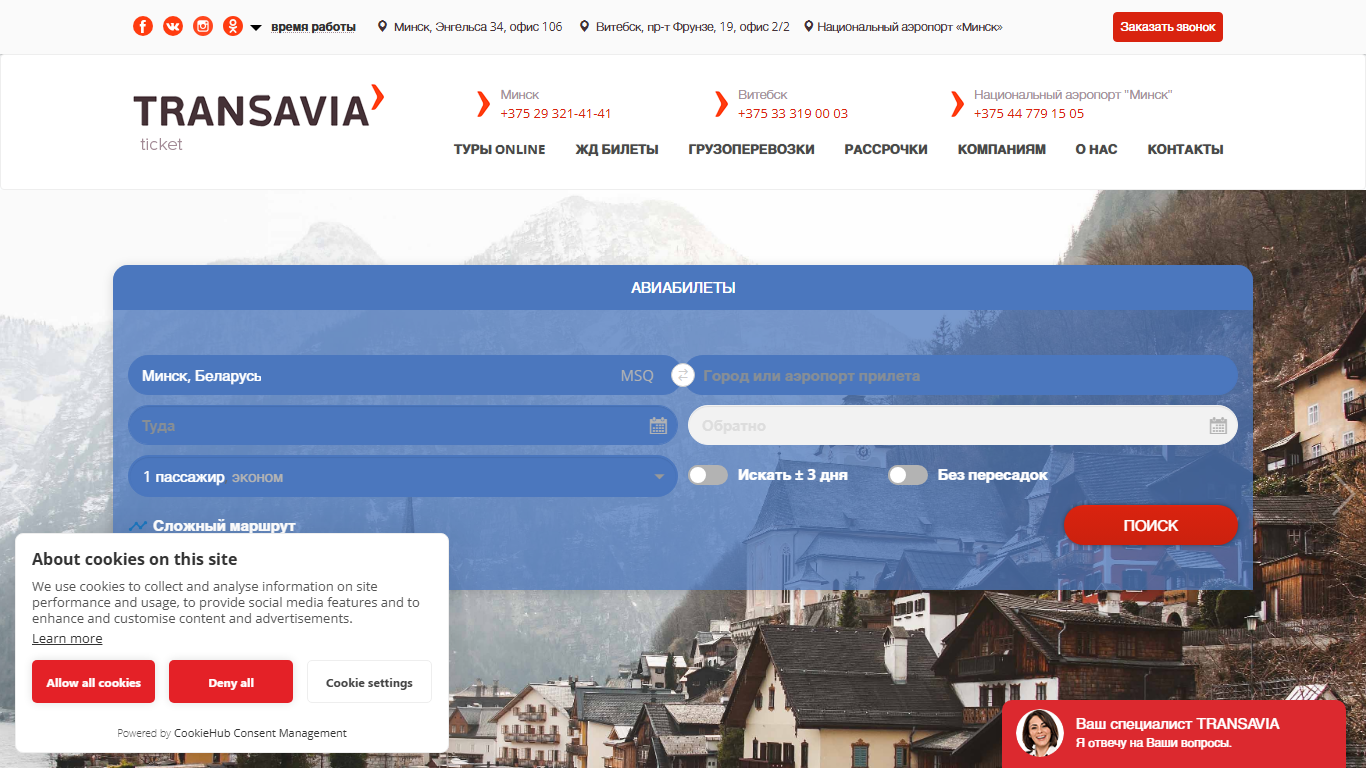Toggle 'Искать ± 3 дня' switch
The image size is (1366, 768).
708,475
